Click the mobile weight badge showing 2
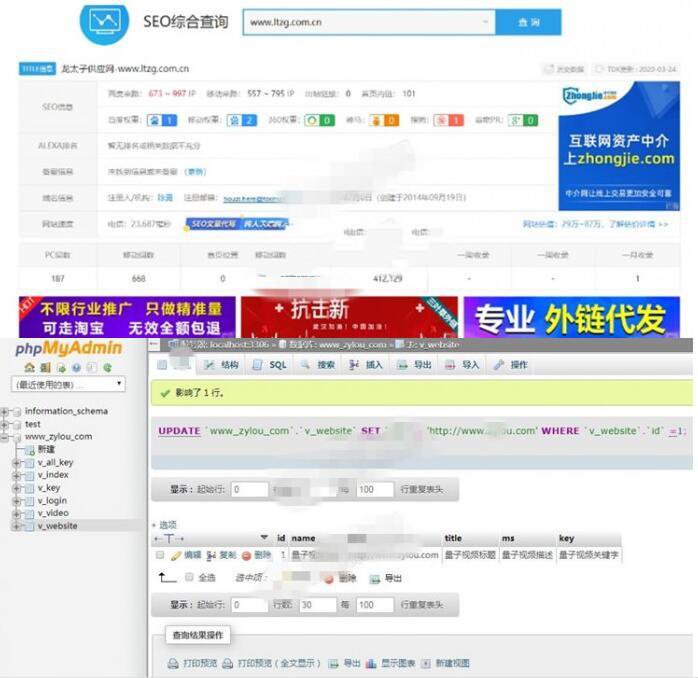The image size is (698, 678). click(242, 120)
